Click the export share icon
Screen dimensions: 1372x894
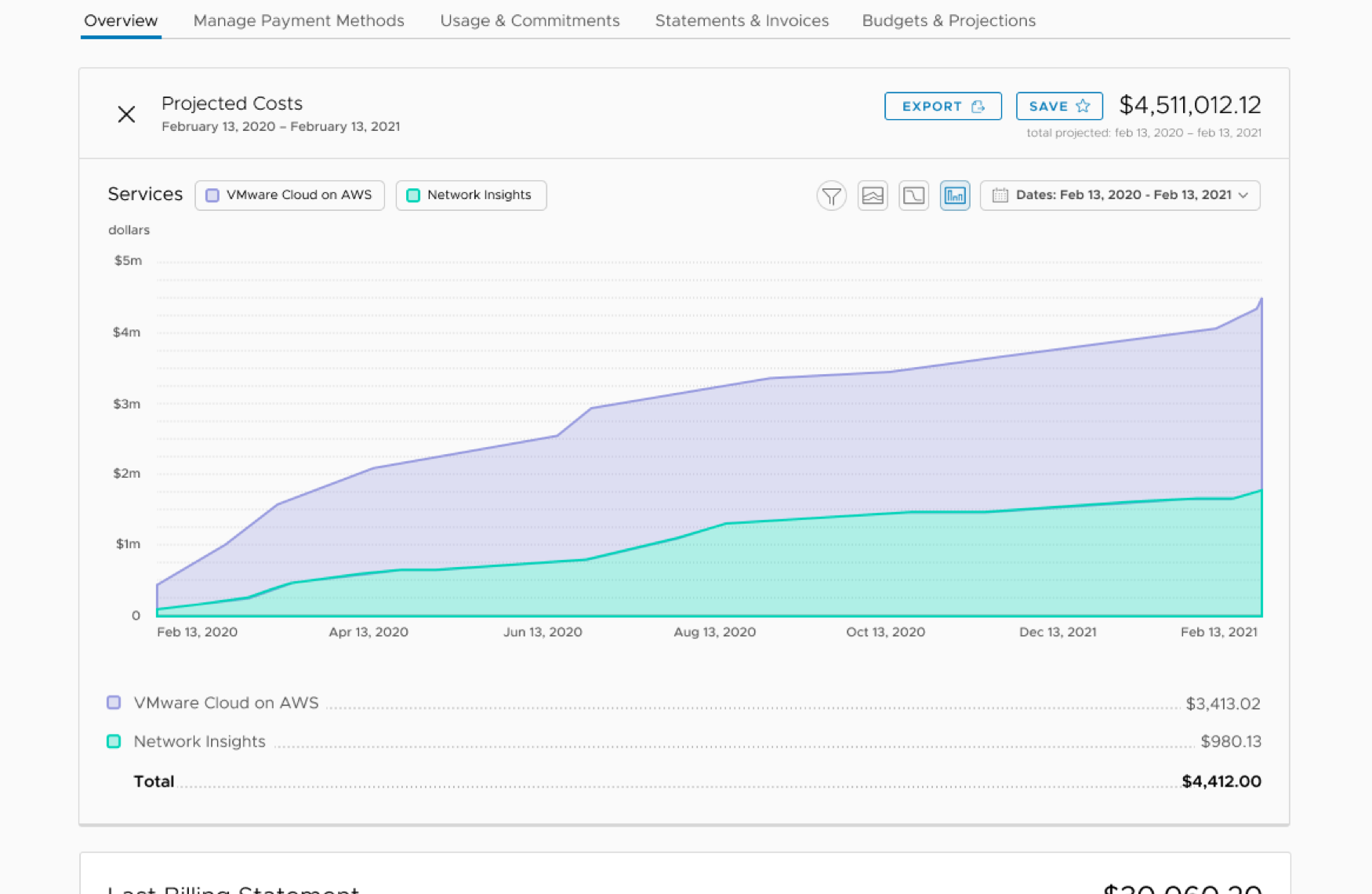click(x=978, y=106)
